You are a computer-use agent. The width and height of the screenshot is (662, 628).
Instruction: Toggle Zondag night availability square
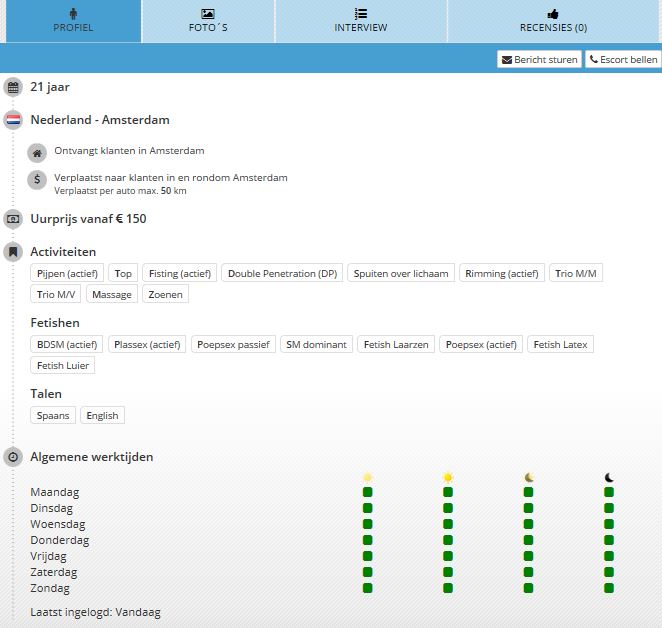(x=608, y=588)
